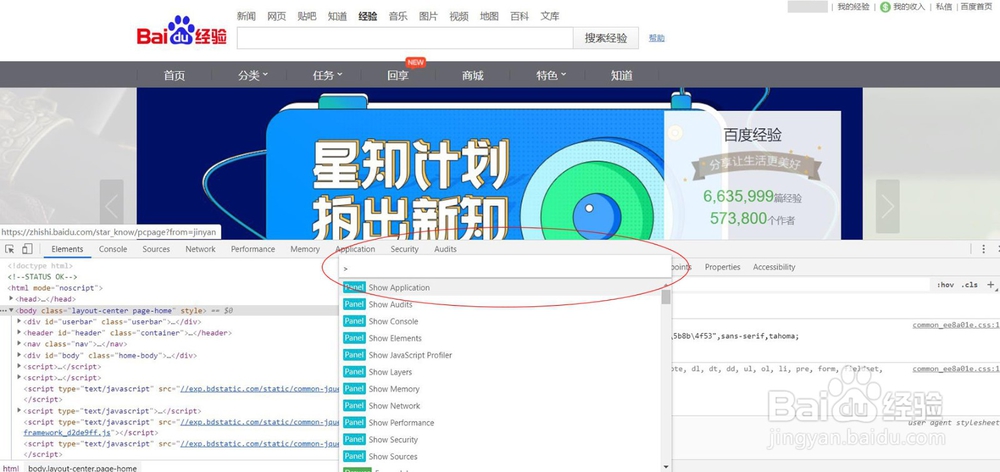The image size is (1000, 472).
Task: Select Show Security command
Action: click(x=500, y=439)
